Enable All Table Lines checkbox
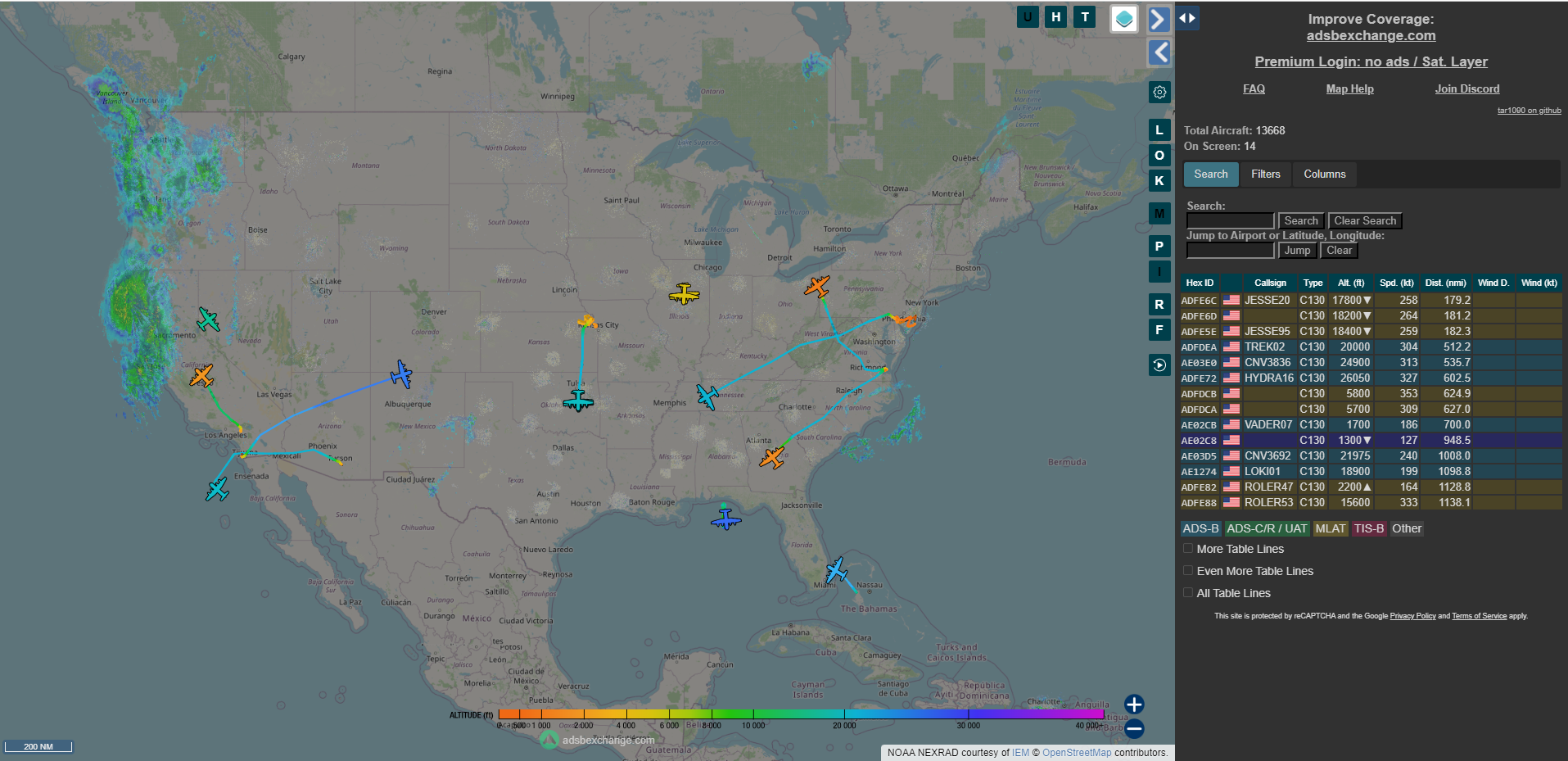Viewport: 1568px width, 761px height. point(1188,593)
